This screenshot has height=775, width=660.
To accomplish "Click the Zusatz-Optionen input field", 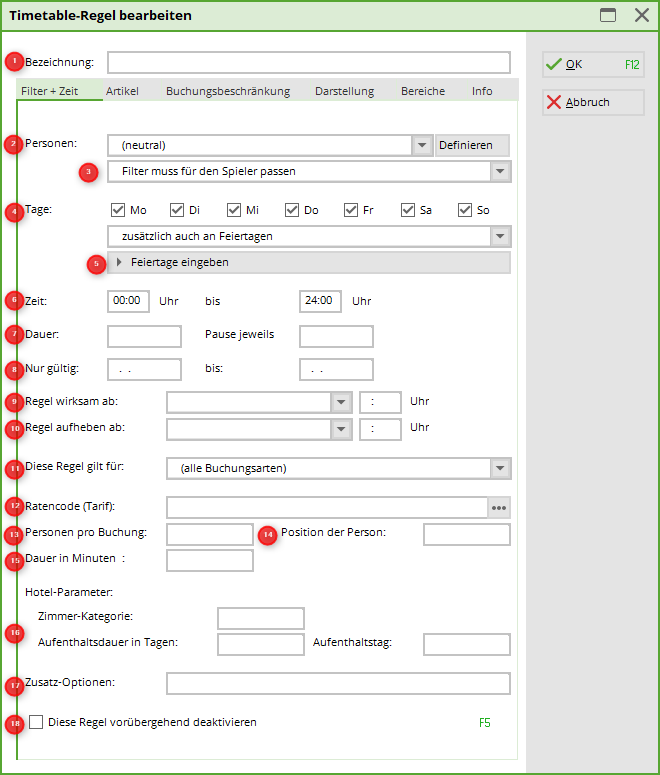I will [338, 683].
